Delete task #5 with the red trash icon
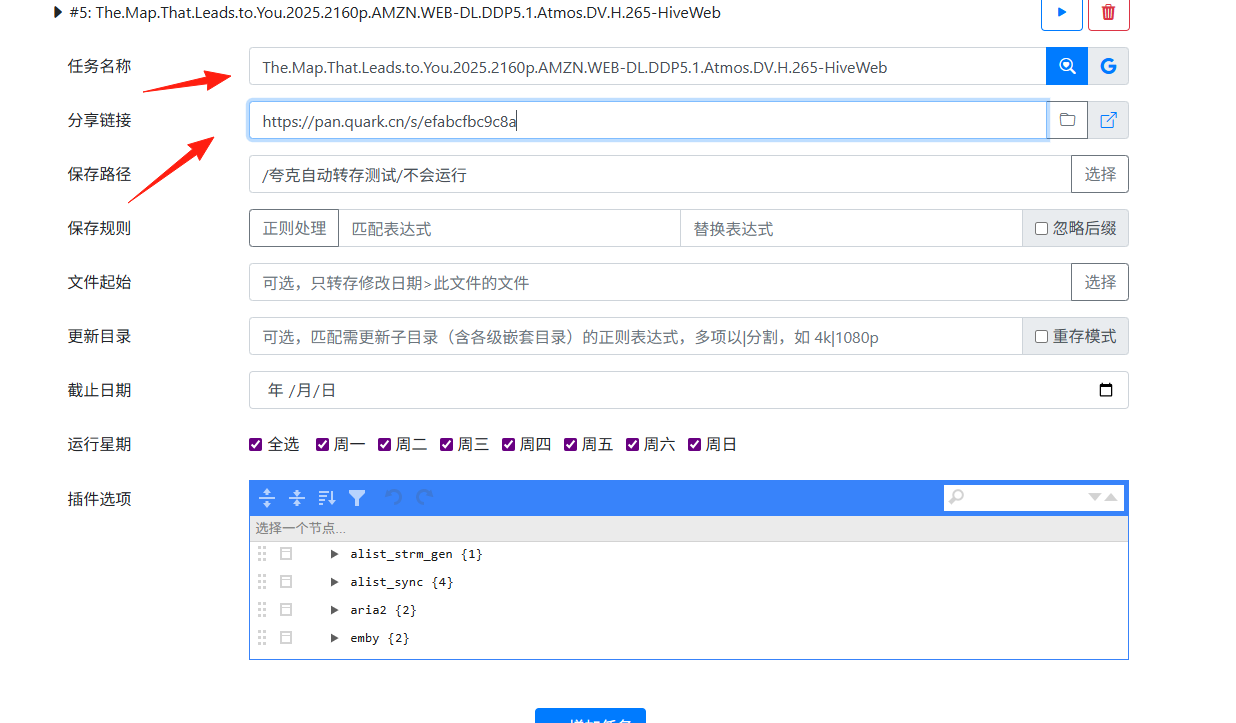This screenshot has width=1236, height=723. click(x=1108, y=13)
